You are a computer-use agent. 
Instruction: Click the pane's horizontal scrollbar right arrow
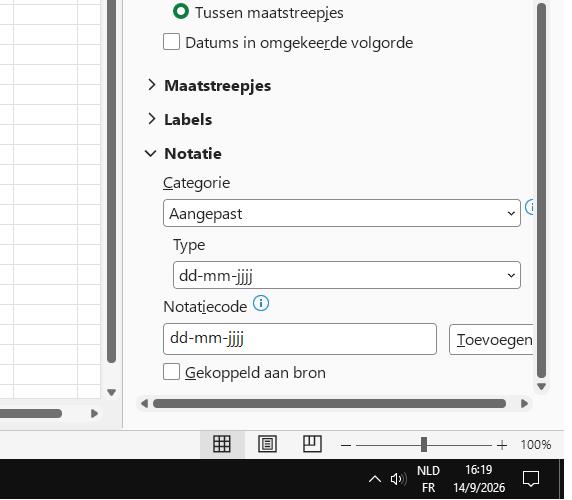click(x=525, y=403)
